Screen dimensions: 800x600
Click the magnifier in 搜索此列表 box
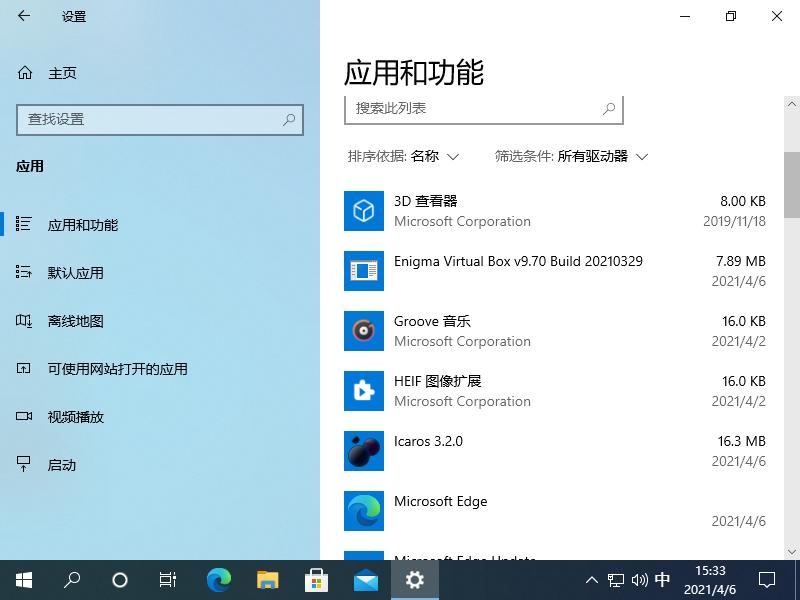pos(609,108)
